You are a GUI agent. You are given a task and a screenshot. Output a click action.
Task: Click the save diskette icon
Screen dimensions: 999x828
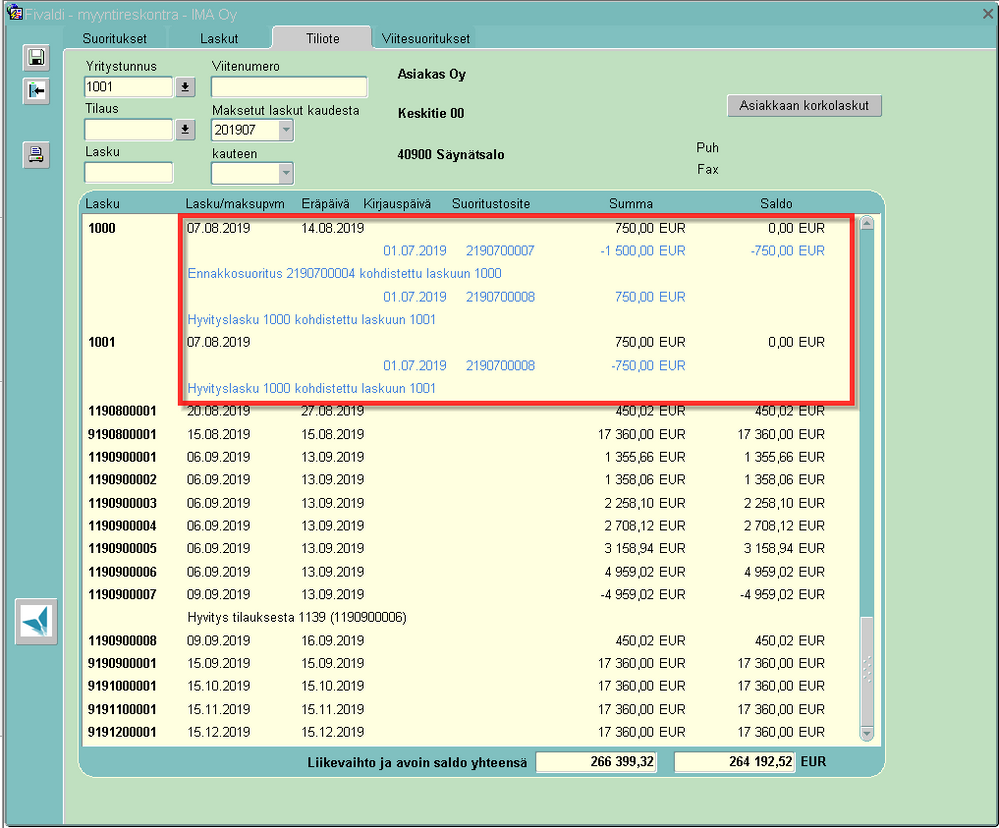coord(36,58)
